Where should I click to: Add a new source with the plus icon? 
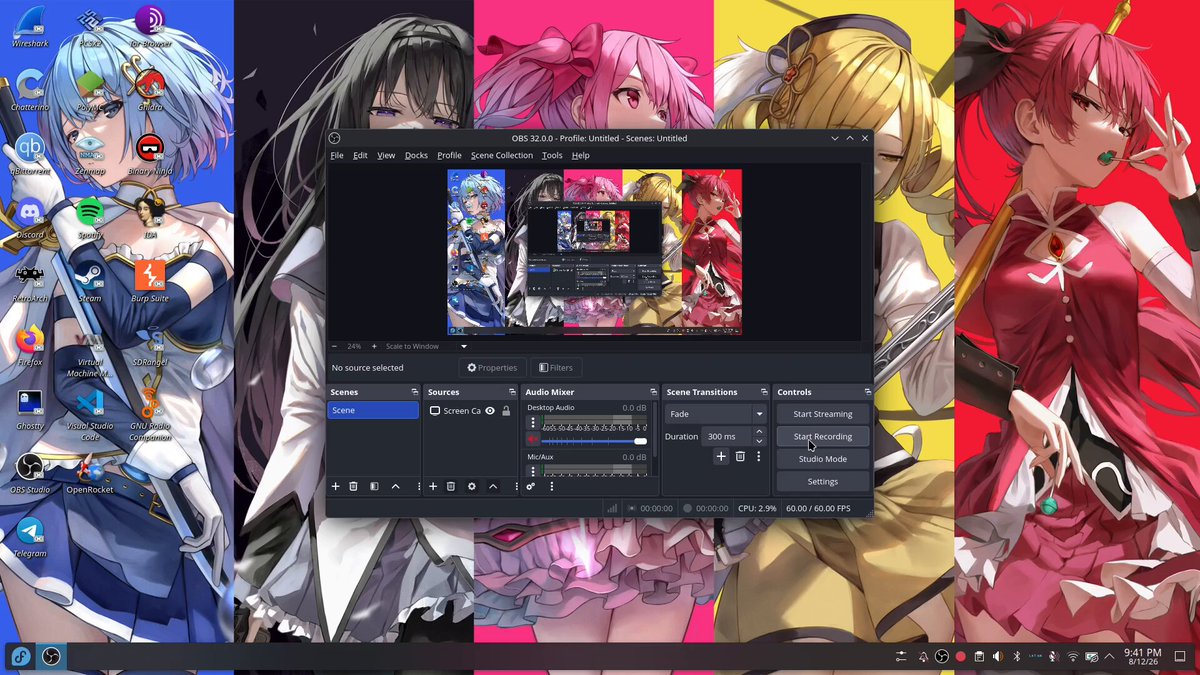click(x=433, y=486)
